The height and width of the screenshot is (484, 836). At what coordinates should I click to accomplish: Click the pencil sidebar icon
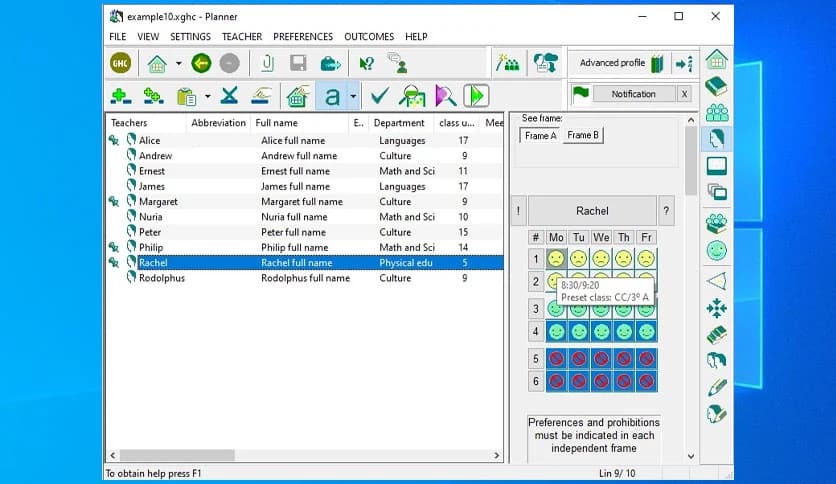pyautogui.click(x=717, y=388)
